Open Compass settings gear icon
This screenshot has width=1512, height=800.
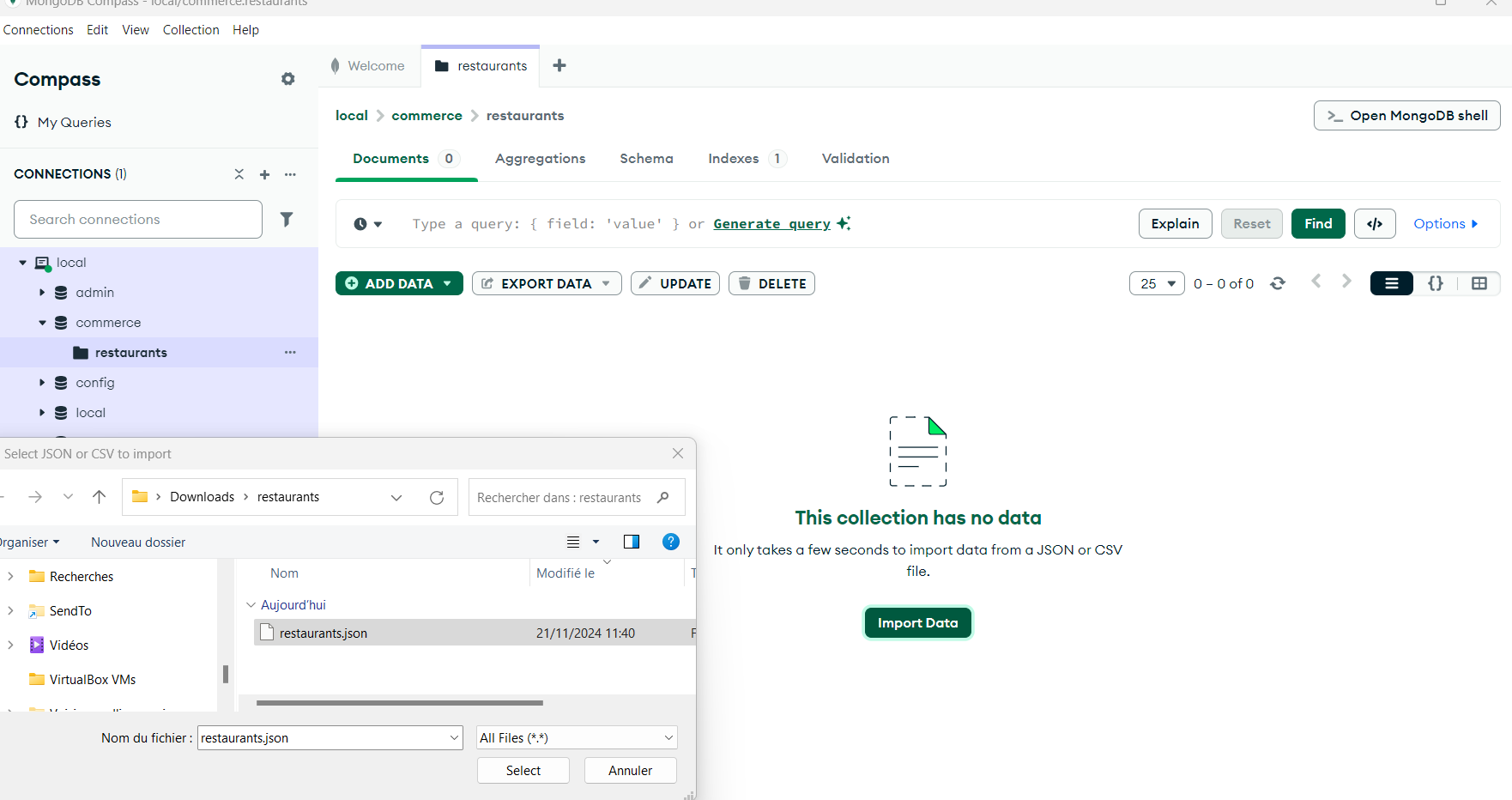click(288, 79)
